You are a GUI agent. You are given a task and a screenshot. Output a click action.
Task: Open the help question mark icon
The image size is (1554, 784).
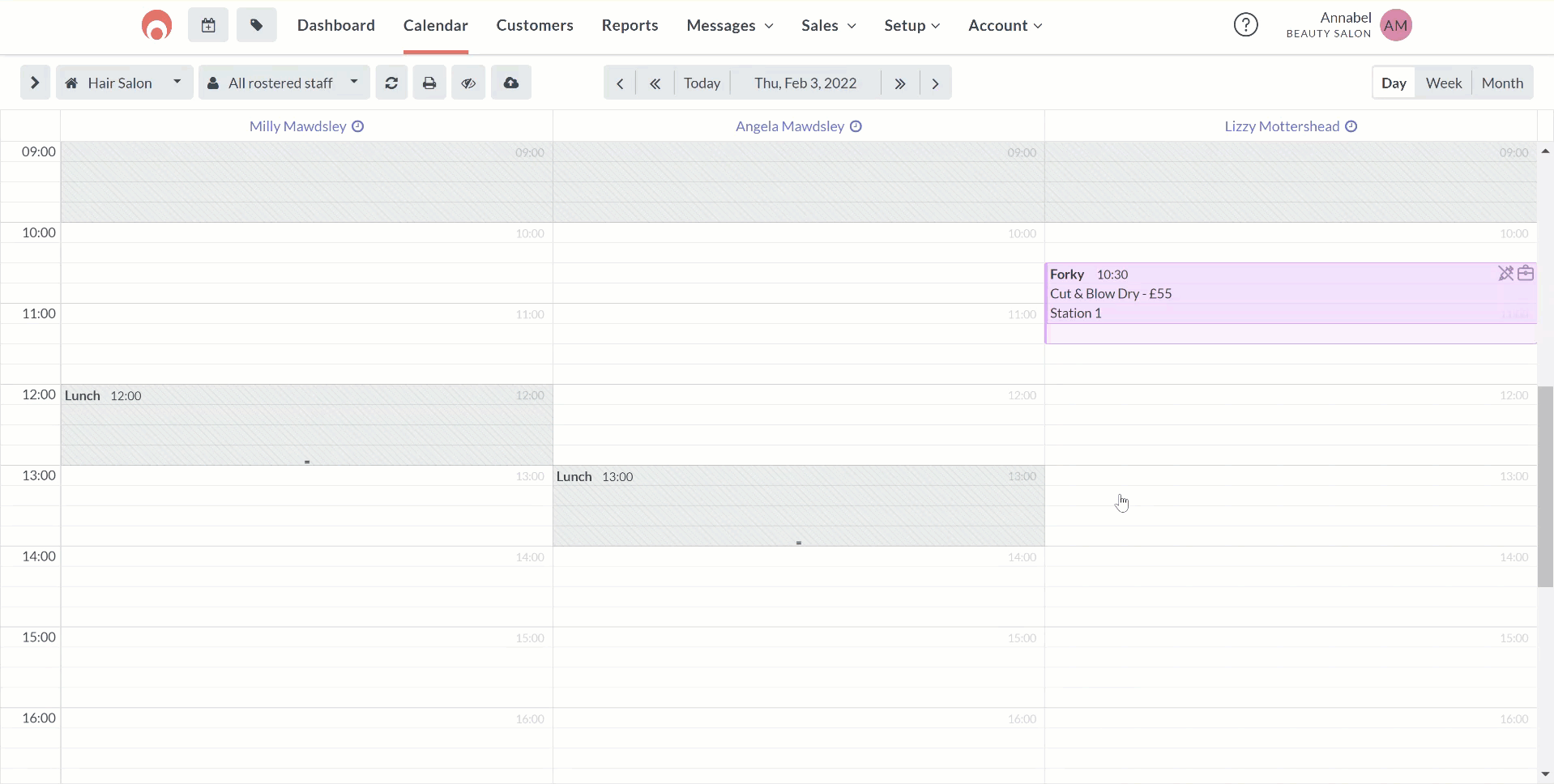[1245, 25]
